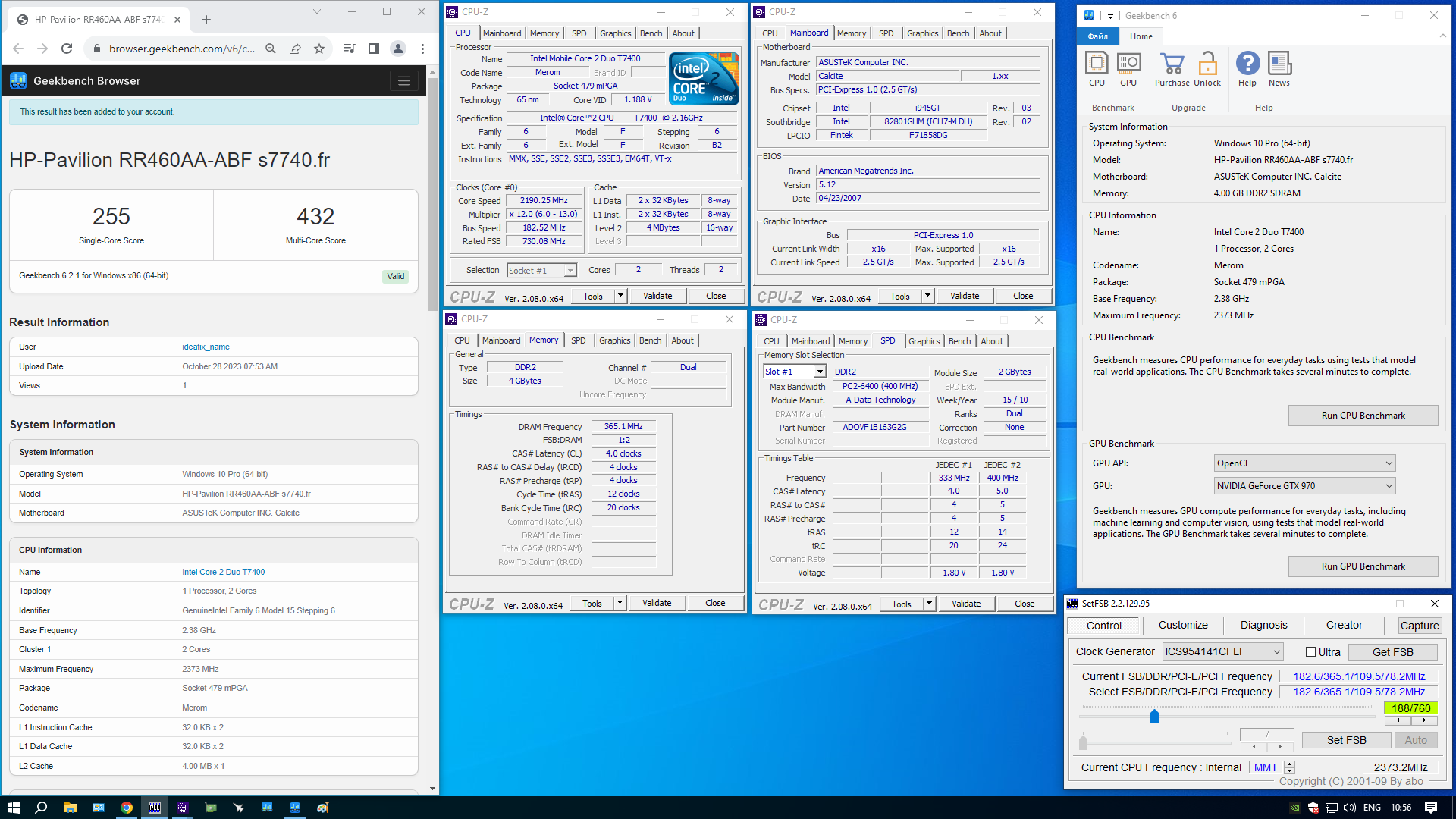Open the Slot #1 dropdown in CPU-Z SPD

click(794, 372)
